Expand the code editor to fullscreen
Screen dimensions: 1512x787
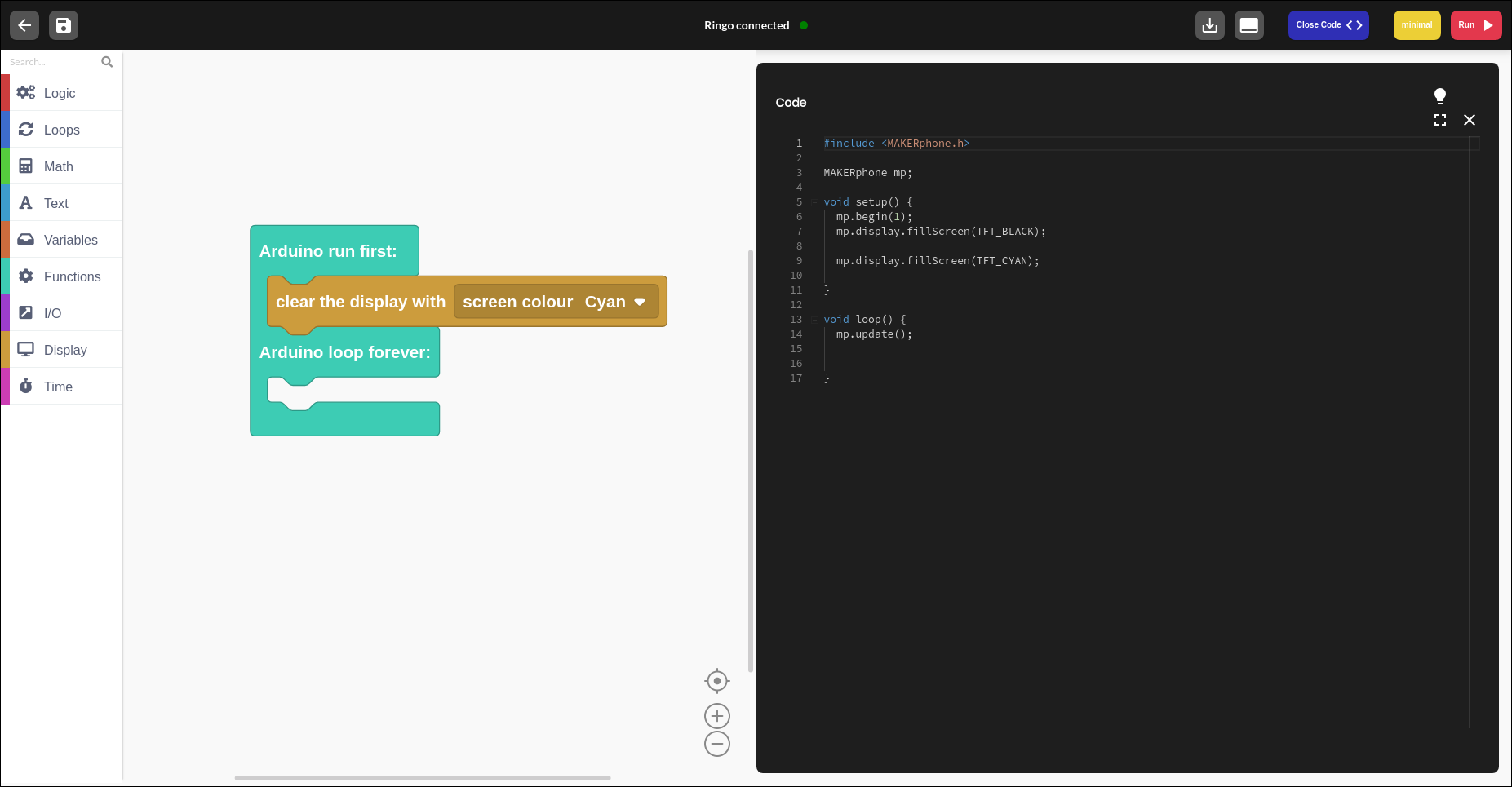1440,120
